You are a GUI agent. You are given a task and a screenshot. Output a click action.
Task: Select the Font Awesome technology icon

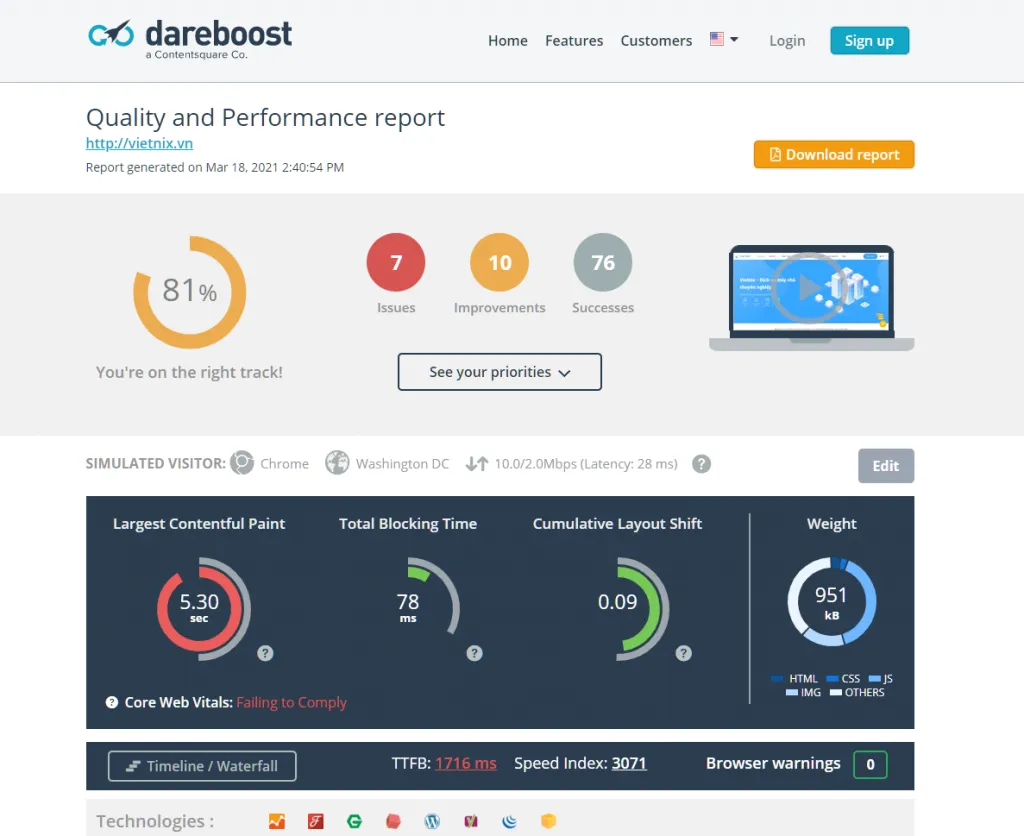pos(315,820)
